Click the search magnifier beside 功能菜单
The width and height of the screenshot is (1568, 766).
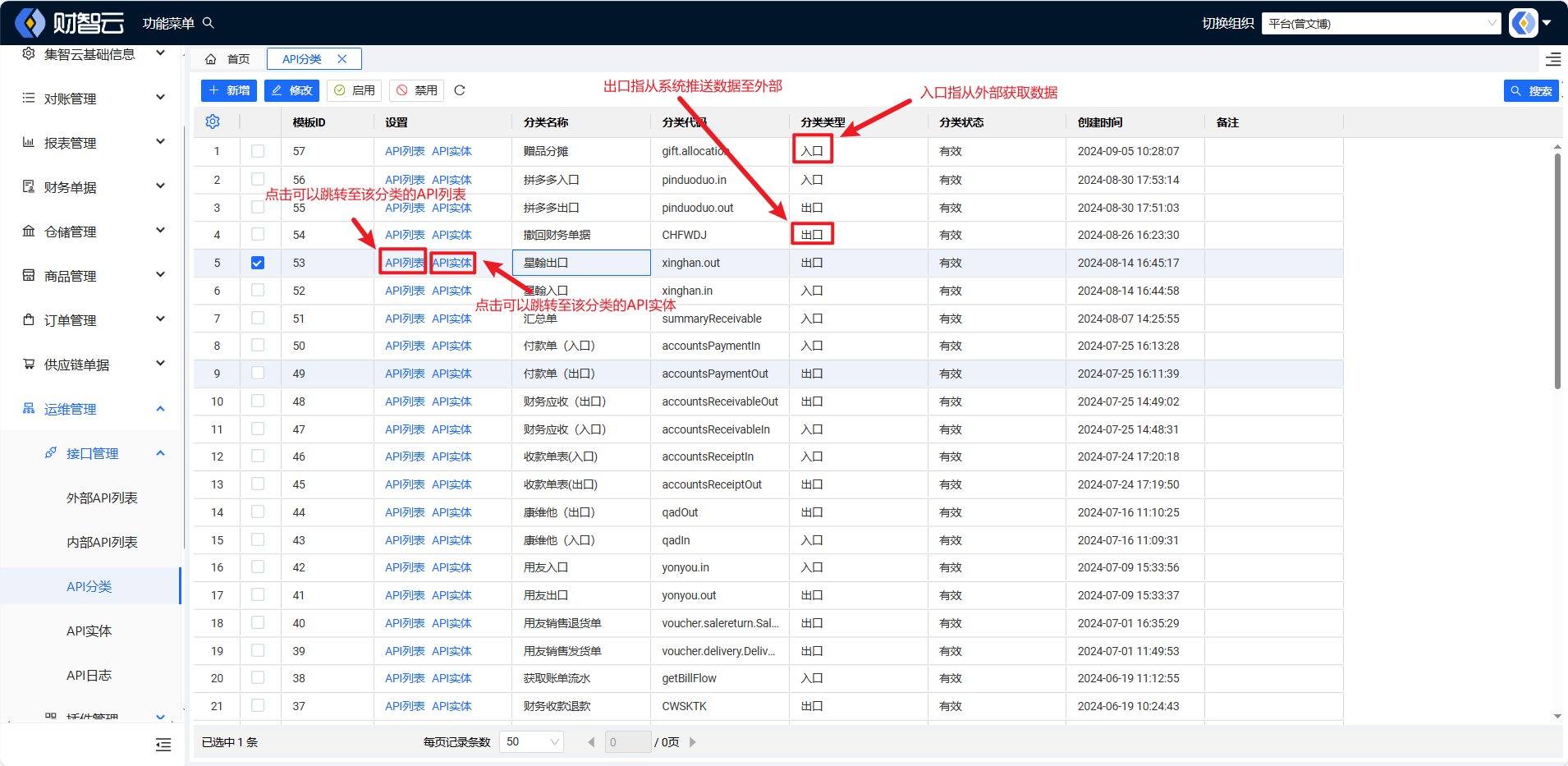click(209, 23)
